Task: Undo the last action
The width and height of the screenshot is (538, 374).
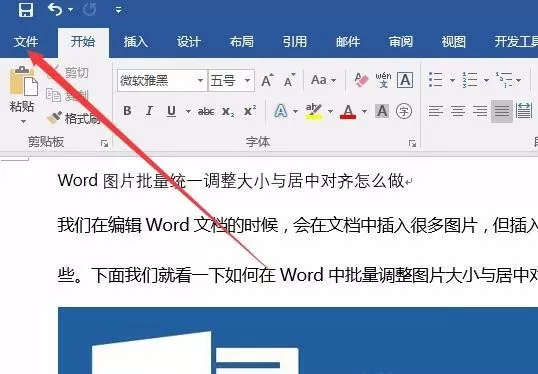Action: pyautogui.click(x=55, y=9)
